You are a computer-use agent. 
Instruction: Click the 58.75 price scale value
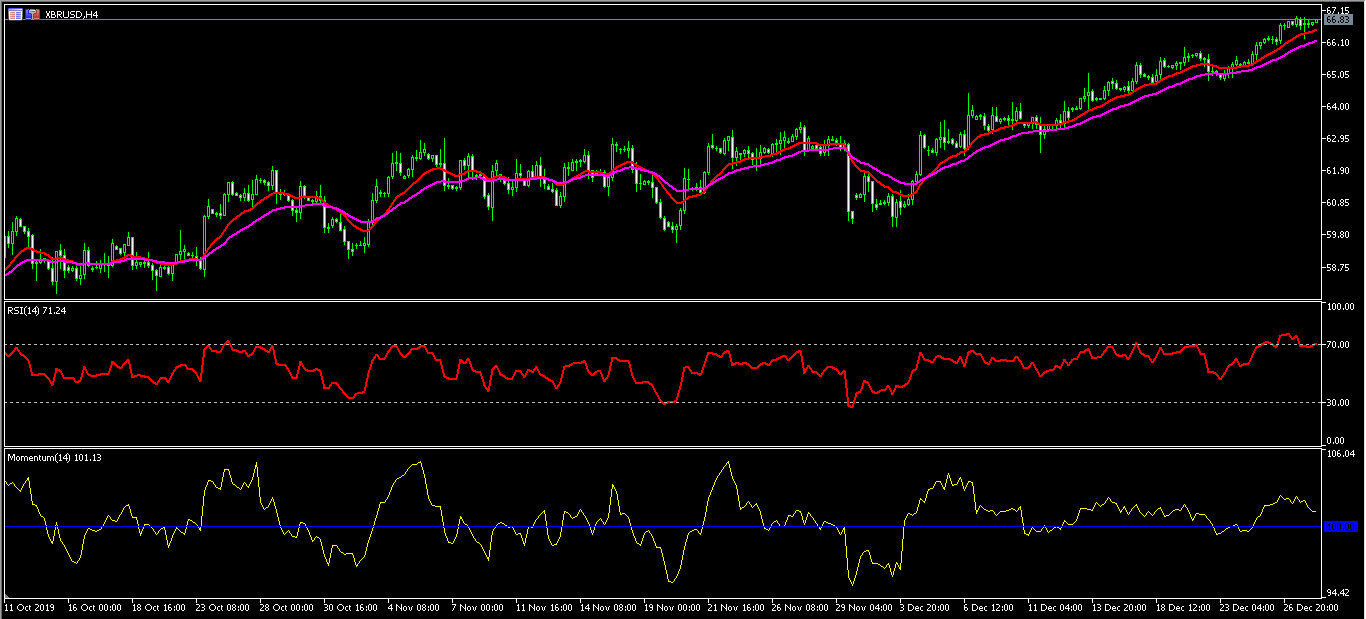coord(1337,267)
